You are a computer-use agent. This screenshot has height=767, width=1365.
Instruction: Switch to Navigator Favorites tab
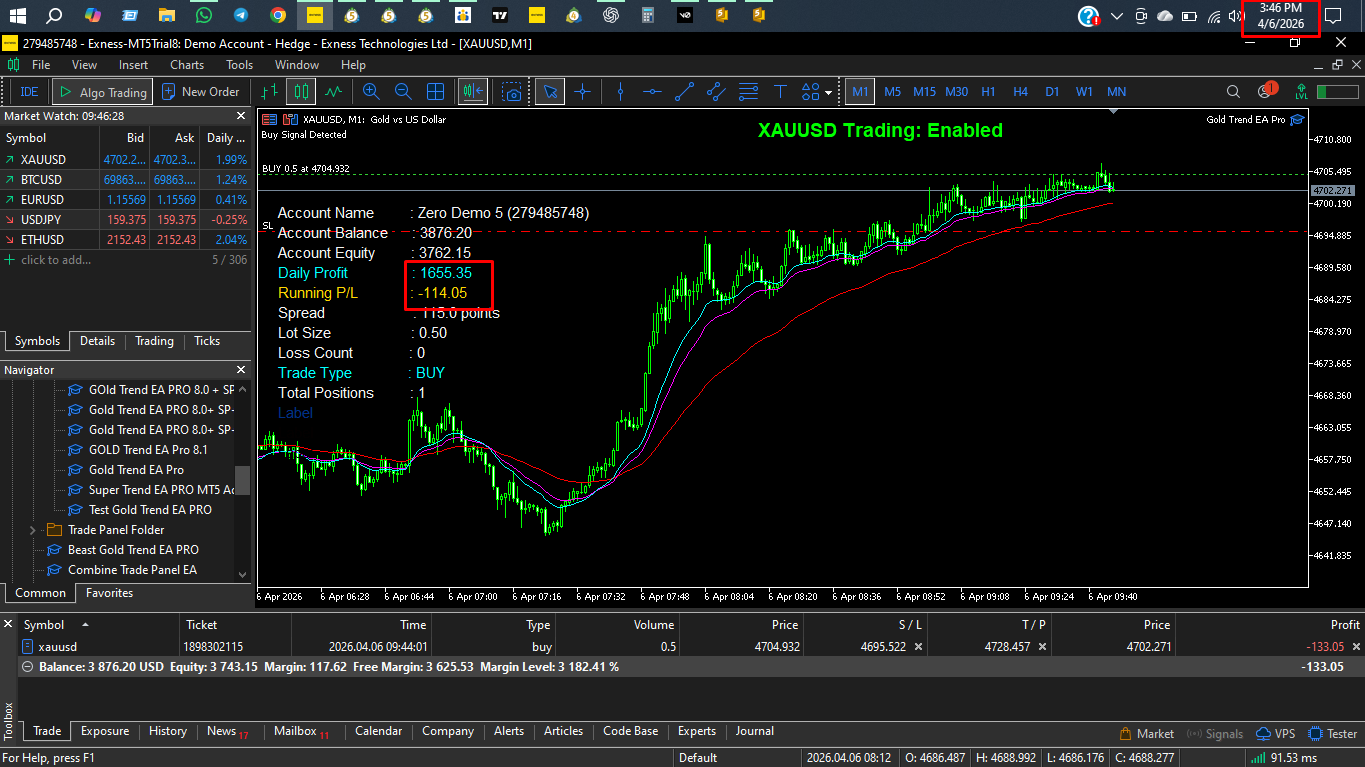click(110, 593)
